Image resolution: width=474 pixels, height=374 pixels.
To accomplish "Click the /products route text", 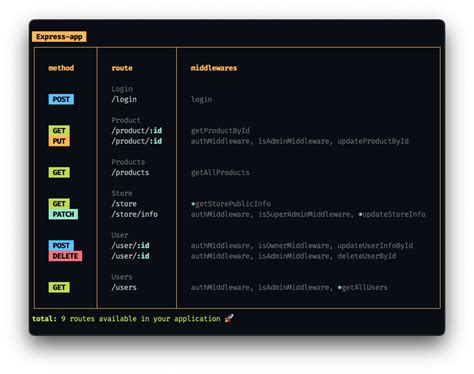I will (x=130, y=172).
